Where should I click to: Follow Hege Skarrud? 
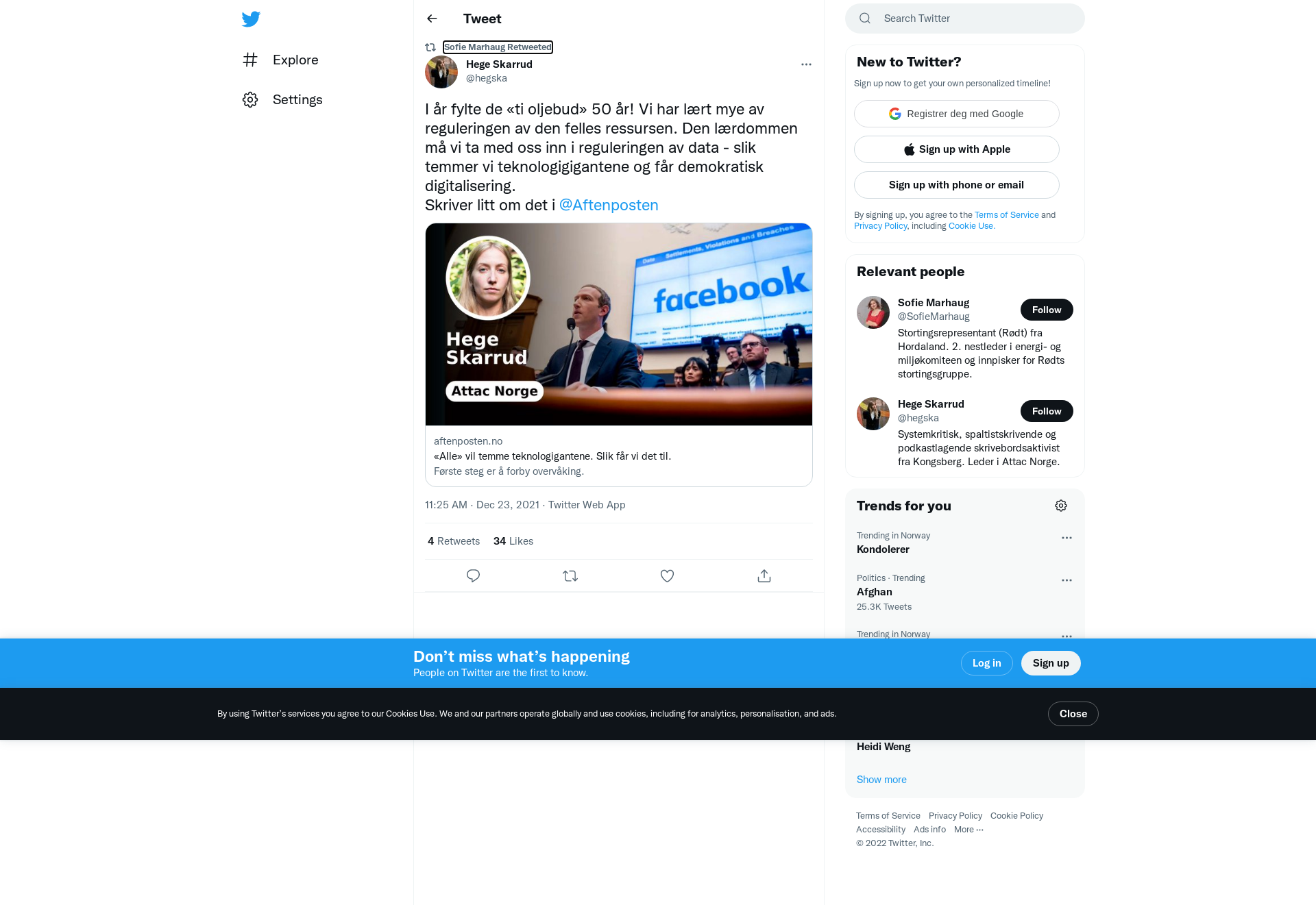1047,411
